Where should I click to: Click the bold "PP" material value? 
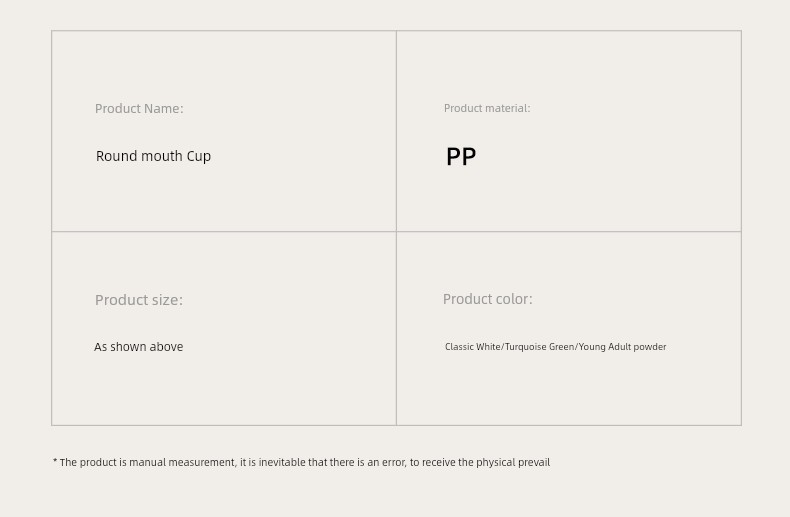(461, 157)
